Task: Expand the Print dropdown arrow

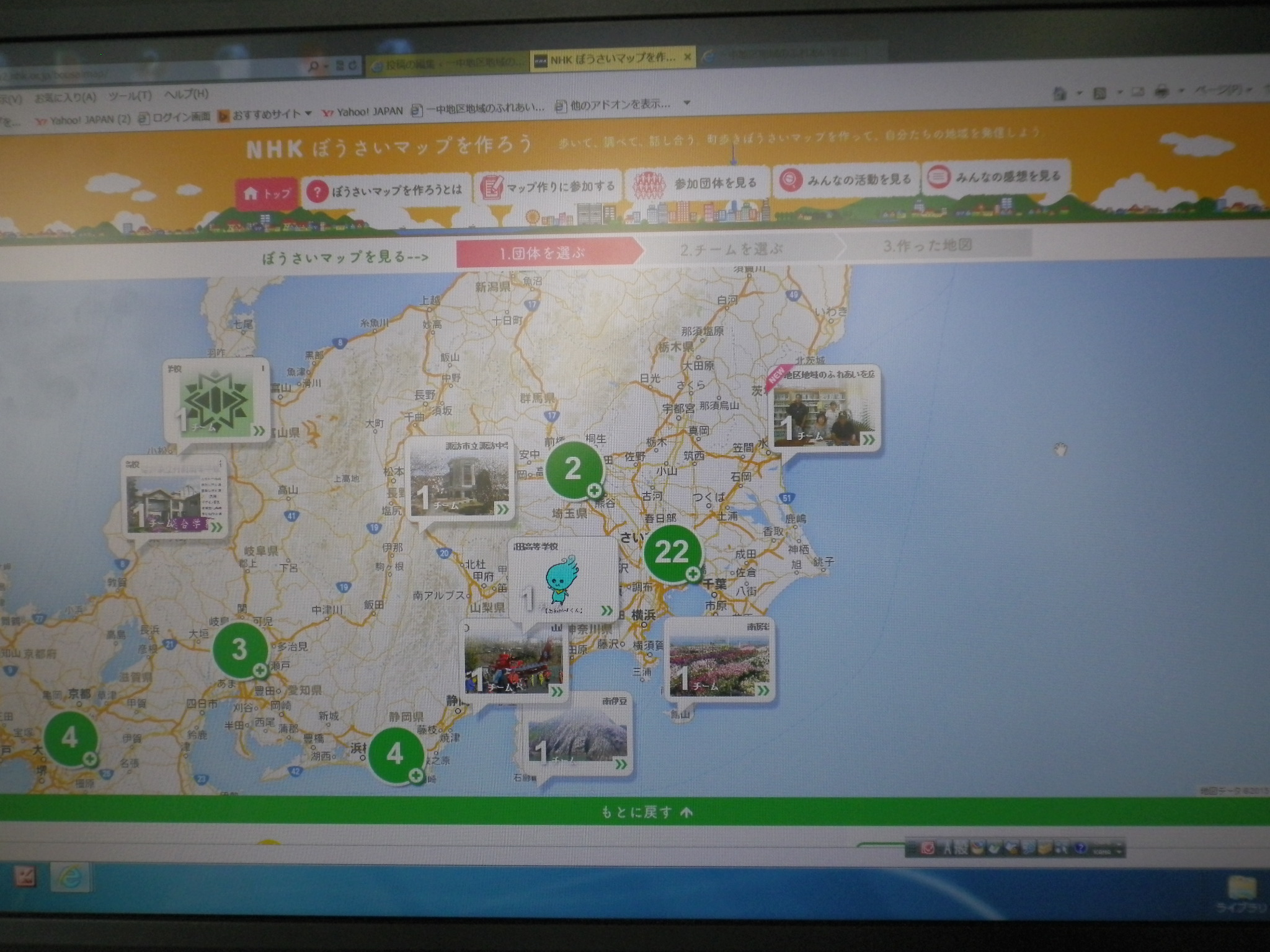Action: [x=1183, y=91]
